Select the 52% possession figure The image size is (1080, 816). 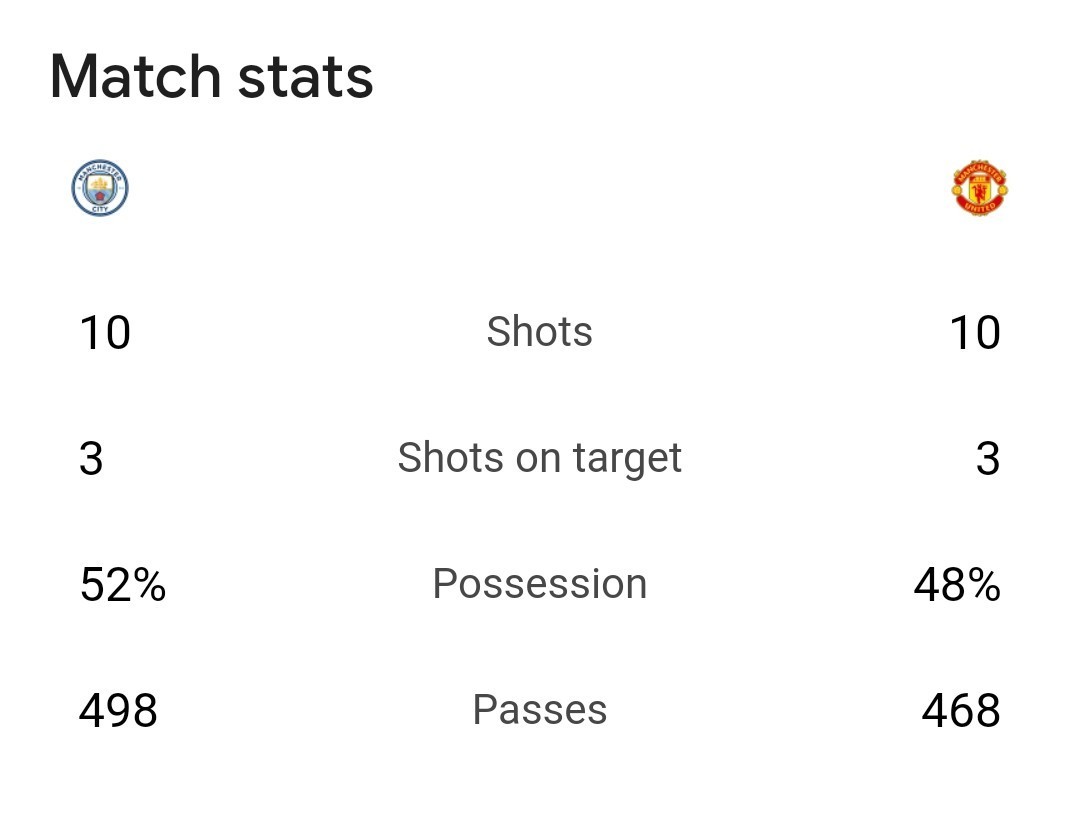click(x=123, y=585)
